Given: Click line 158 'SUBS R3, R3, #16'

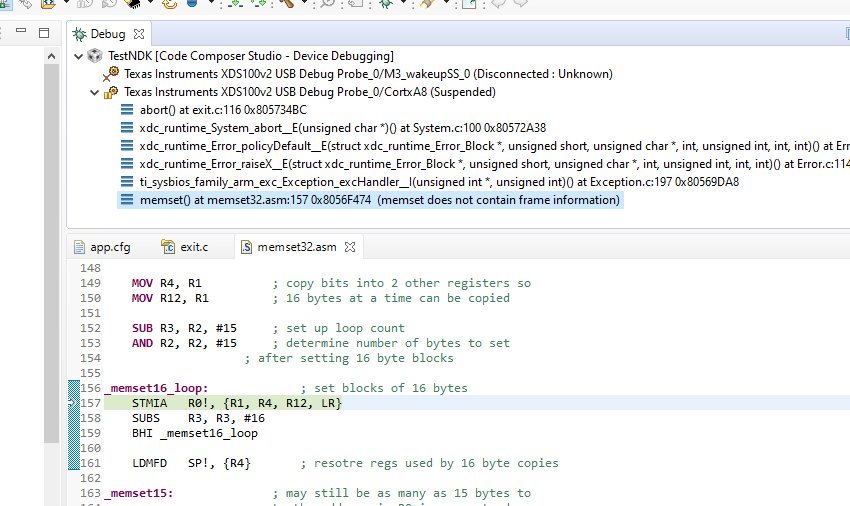Looking at the screenshot, I should tap(198, 418).
